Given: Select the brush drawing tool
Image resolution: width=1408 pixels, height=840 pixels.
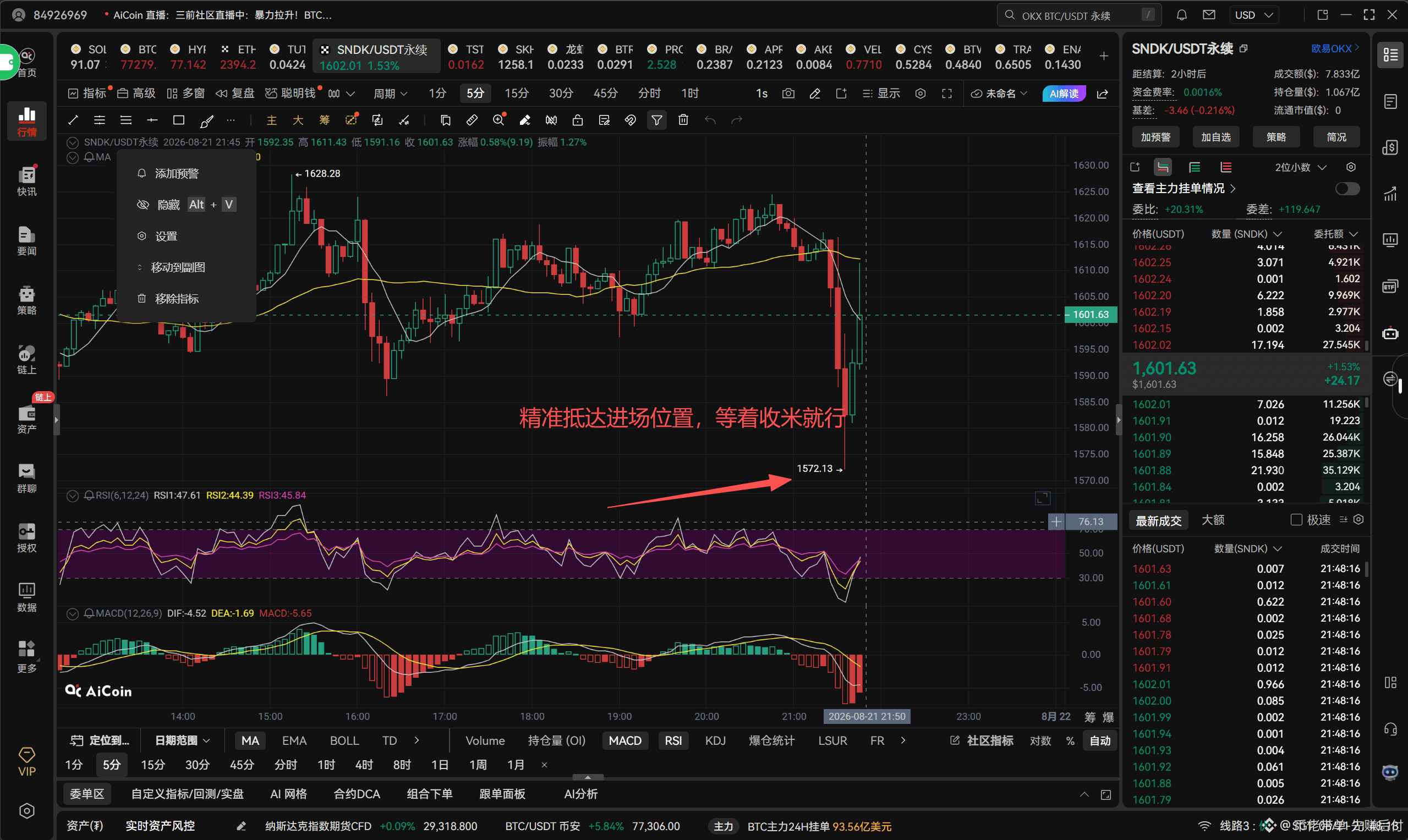Looking at the screenshot, I should click(x=207, y=120).
